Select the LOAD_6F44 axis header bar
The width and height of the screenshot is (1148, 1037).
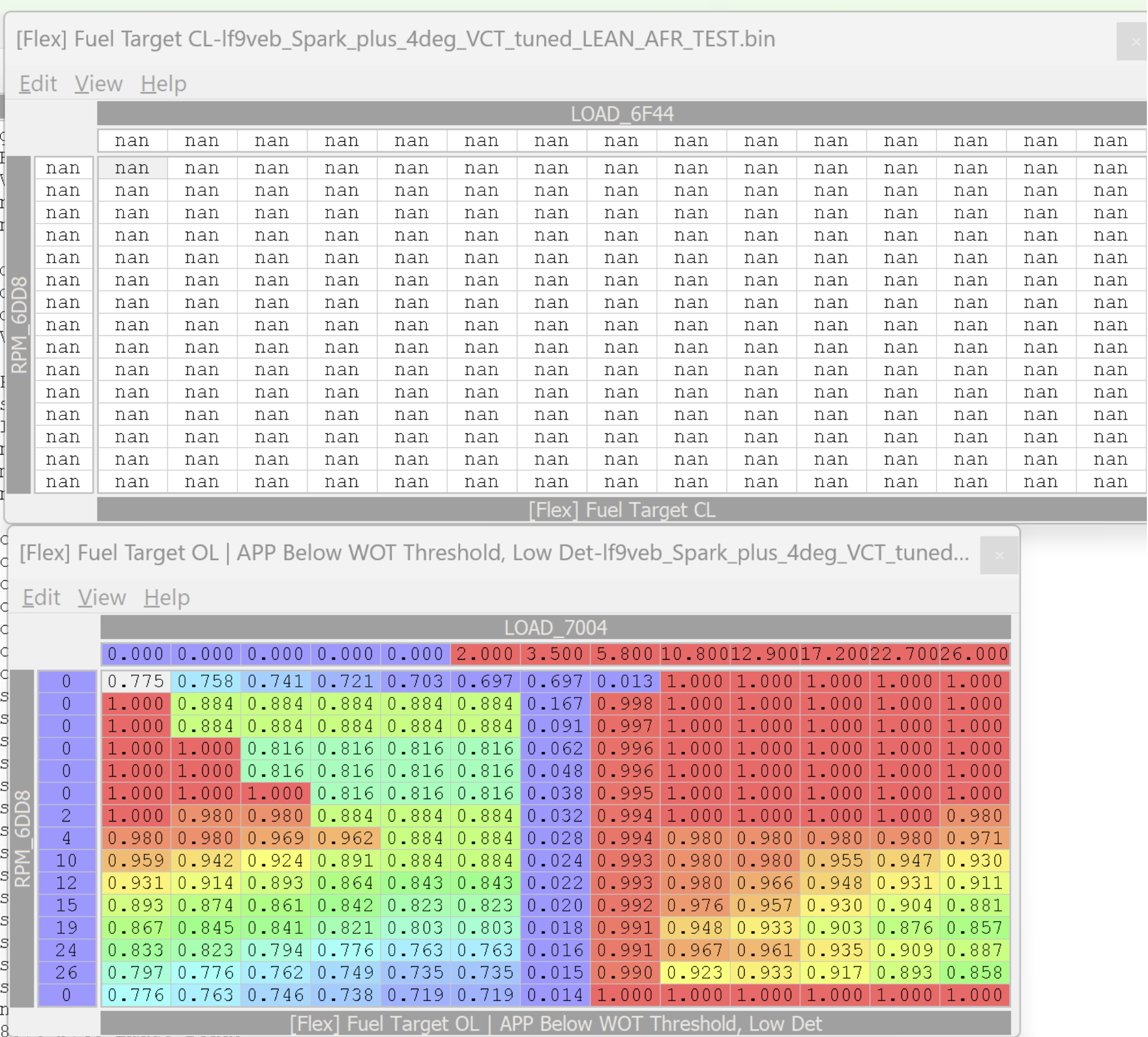click(x=622, y=113)
